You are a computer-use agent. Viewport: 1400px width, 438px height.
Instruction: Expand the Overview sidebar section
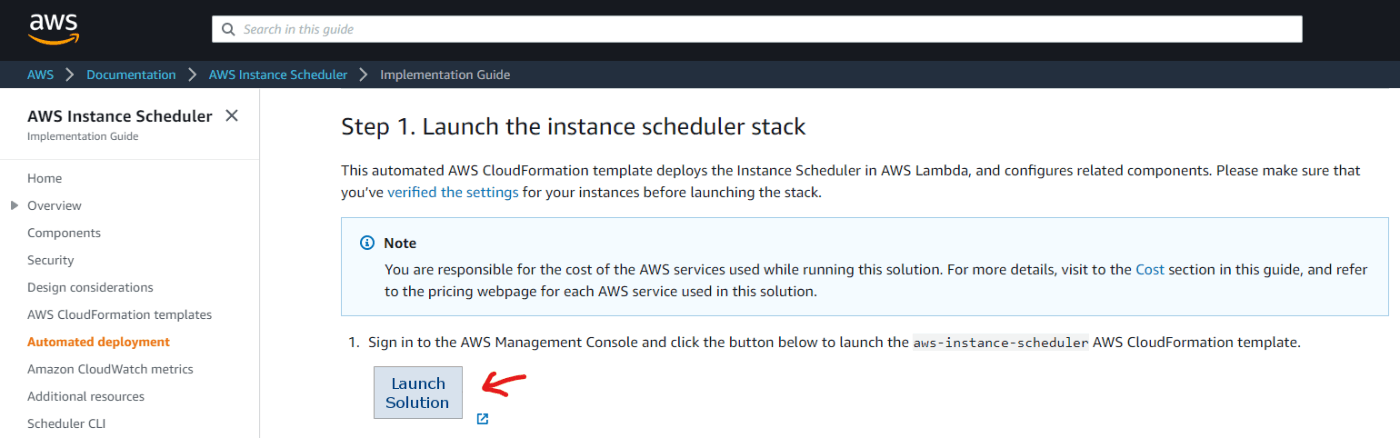[x=14, y=206]
